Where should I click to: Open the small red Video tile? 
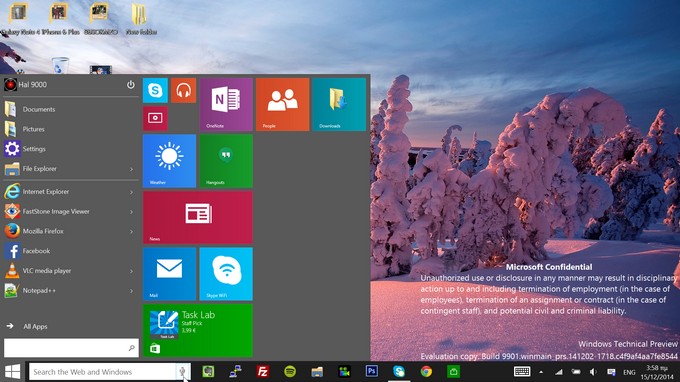coord(155,118)
